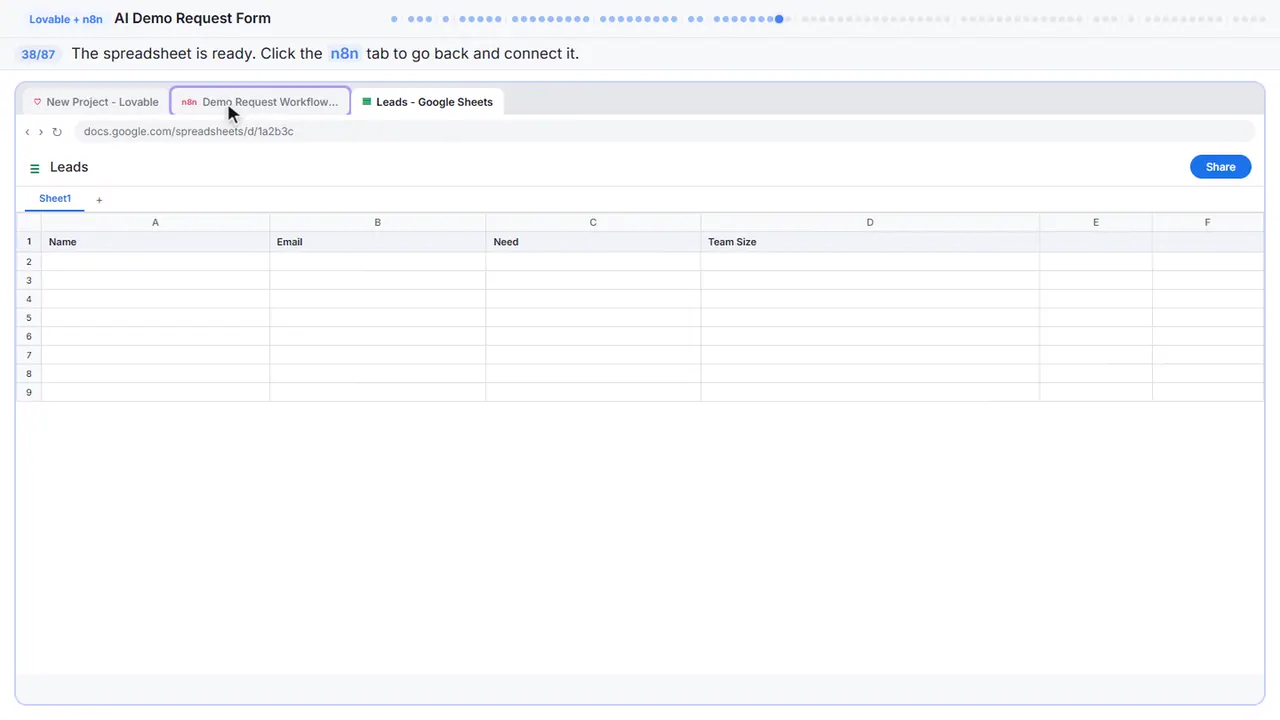
Task: Click the URL address bar
Action: [x=664, y=131]
